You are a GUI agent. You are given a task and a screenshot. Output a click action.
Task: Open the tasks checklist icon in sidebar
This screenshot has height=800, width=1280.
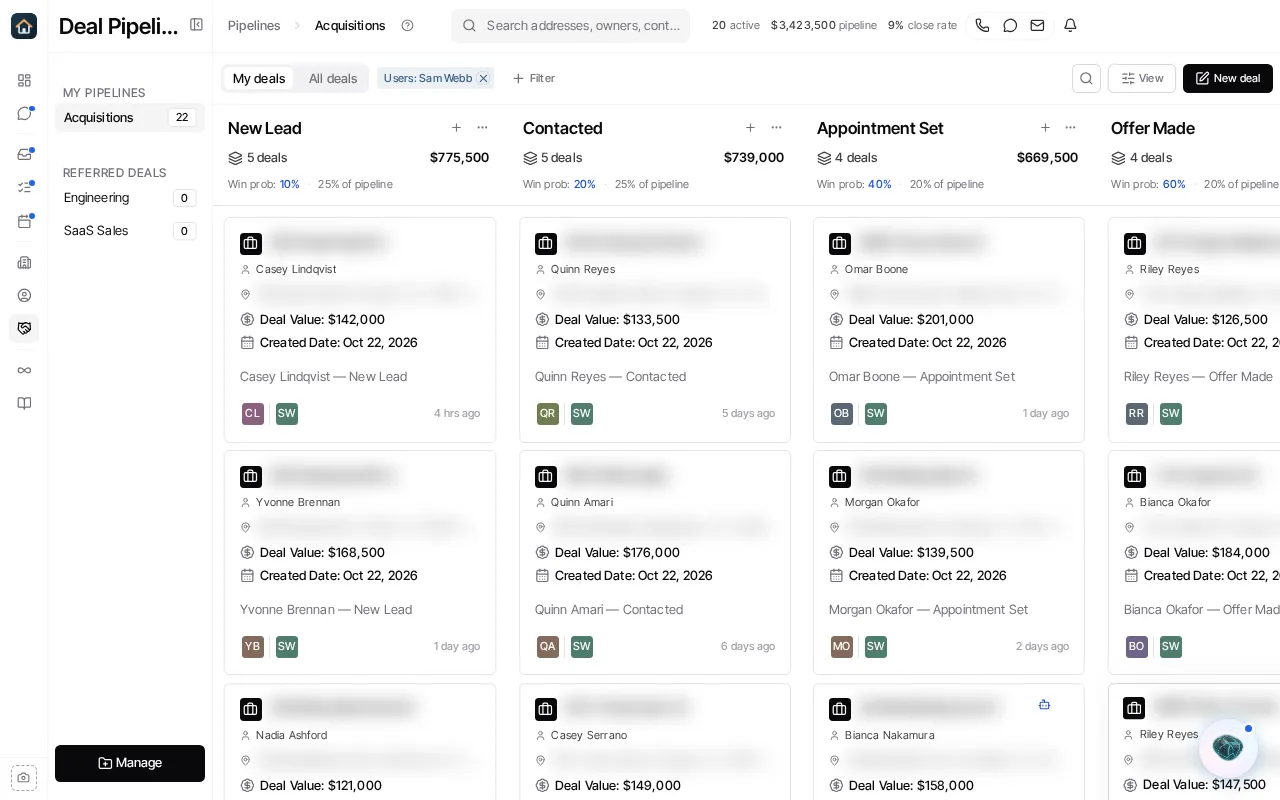tap(24, 187)
